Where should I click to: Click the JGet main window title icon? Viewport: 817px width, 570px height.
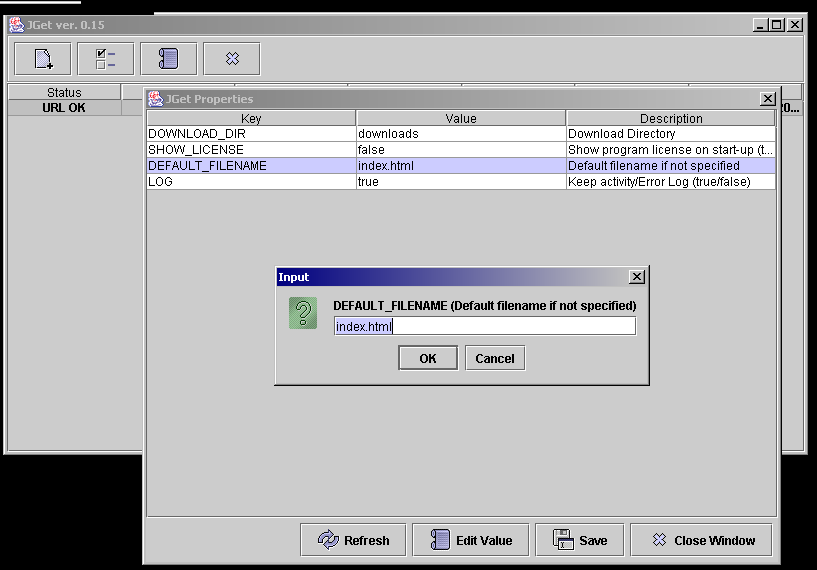point(17,24)
